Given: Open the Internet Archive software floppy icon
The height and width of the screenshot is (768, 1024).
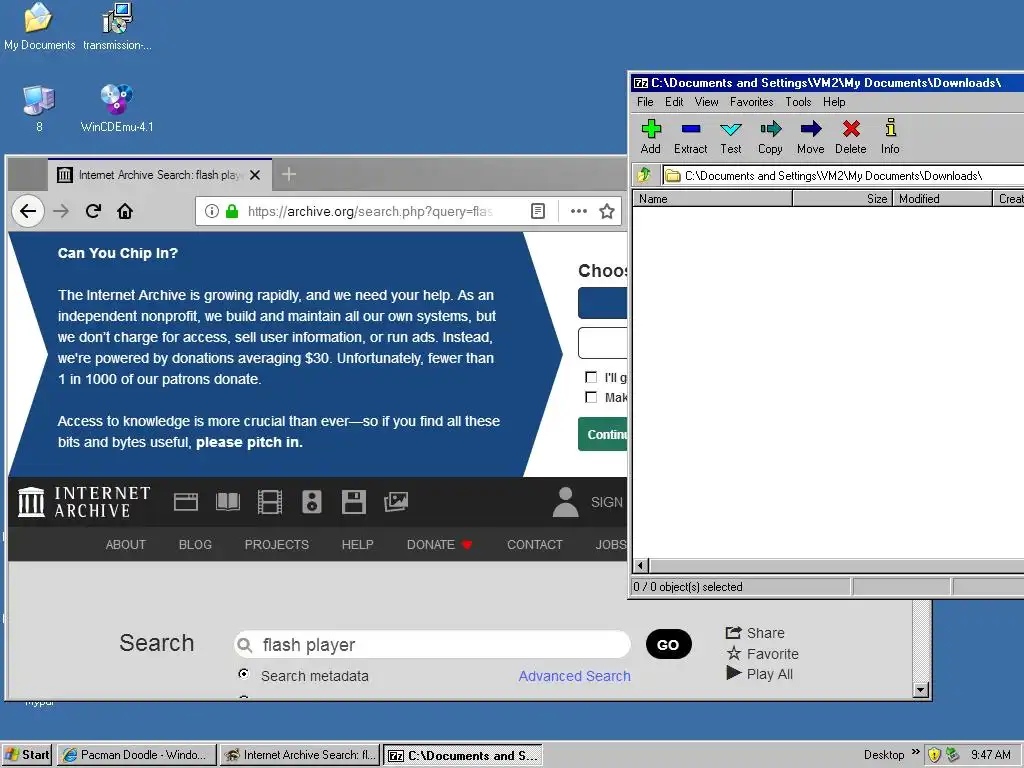Looking at the screenshot, I should (353, 502).
